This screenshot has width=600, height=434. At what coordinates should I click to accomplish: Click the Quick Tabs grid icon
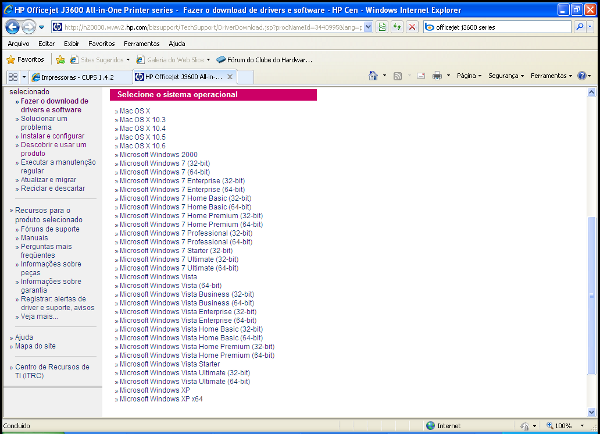13,77
